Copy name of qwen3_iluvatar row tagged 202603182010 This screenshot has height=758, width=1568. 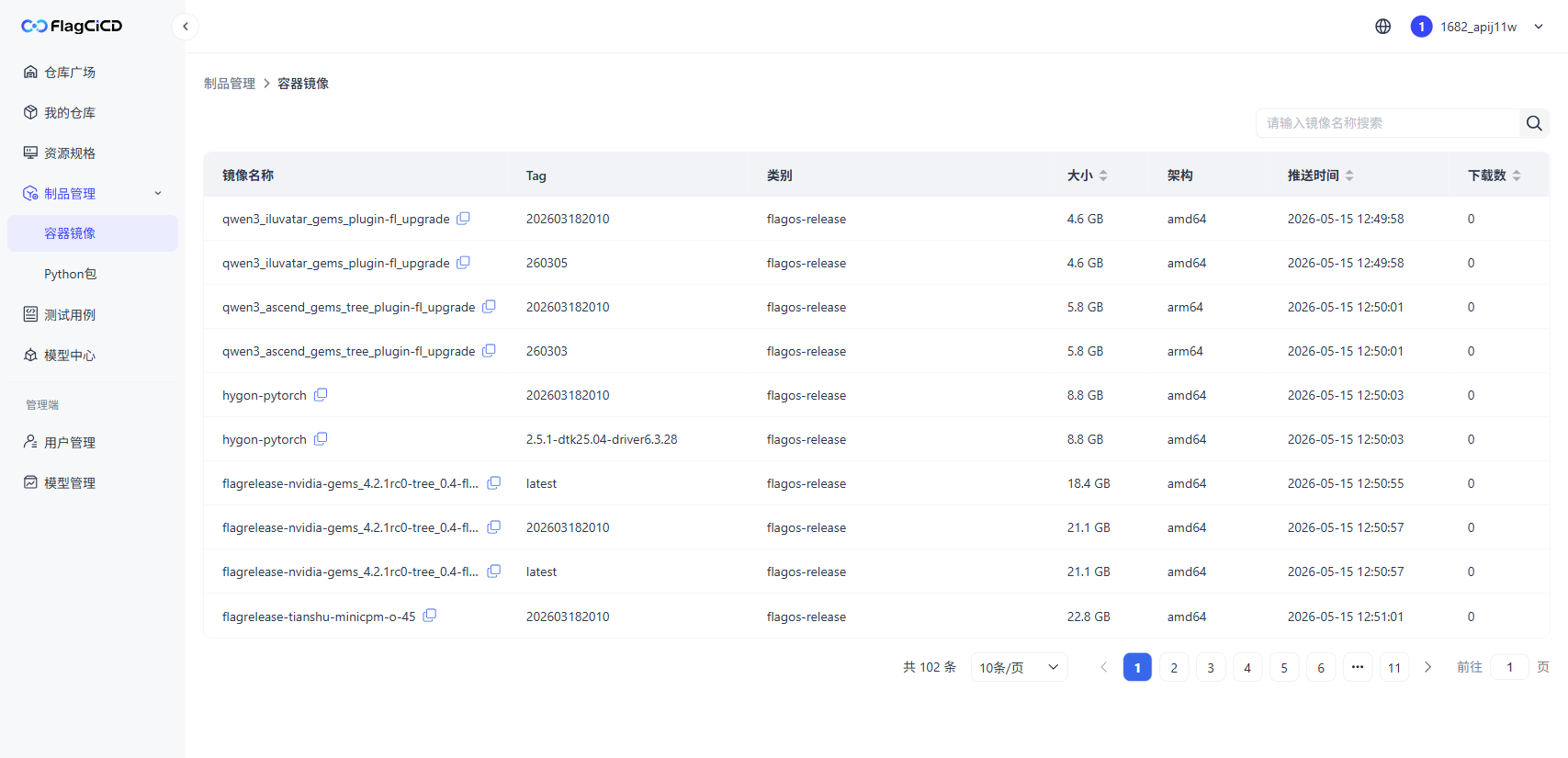pyautogui.click(x=464, y=219)
